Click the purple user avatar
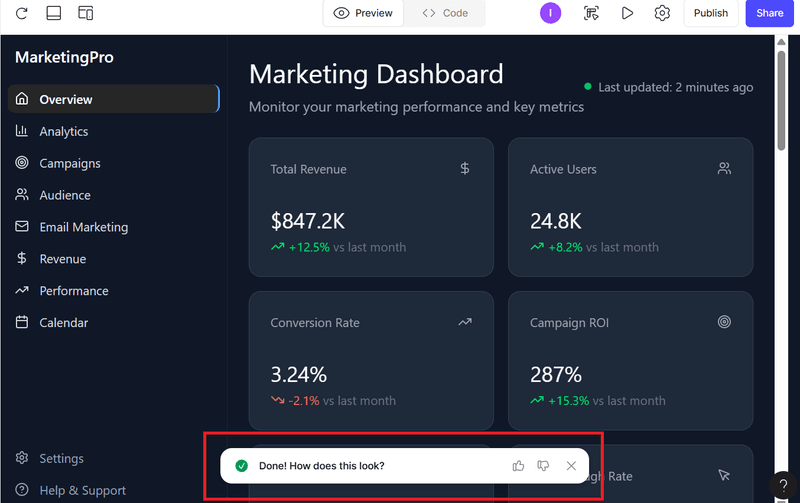 coord(550,13)
